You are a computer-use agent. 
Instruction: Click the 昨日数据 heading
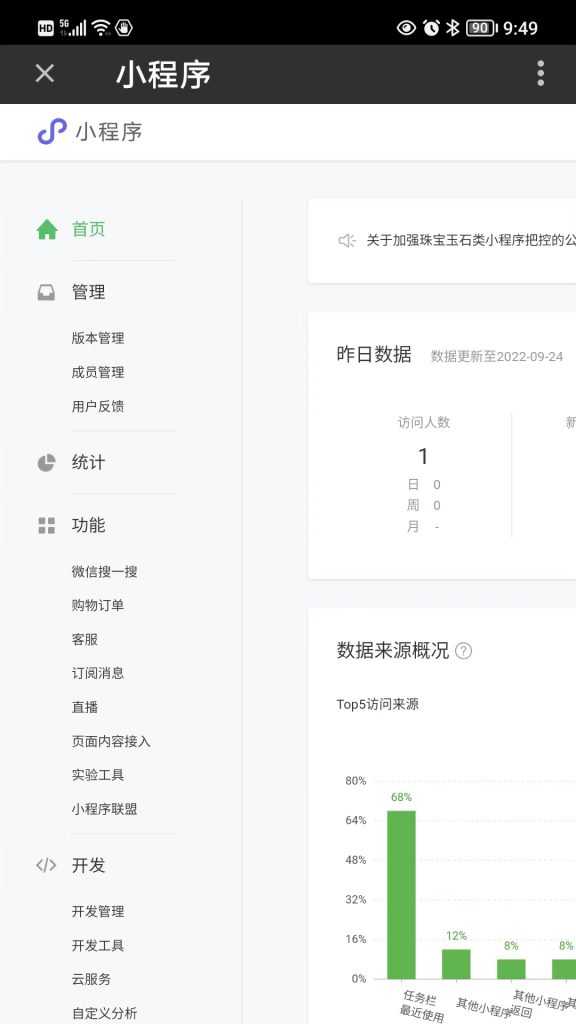coord(374,354)
